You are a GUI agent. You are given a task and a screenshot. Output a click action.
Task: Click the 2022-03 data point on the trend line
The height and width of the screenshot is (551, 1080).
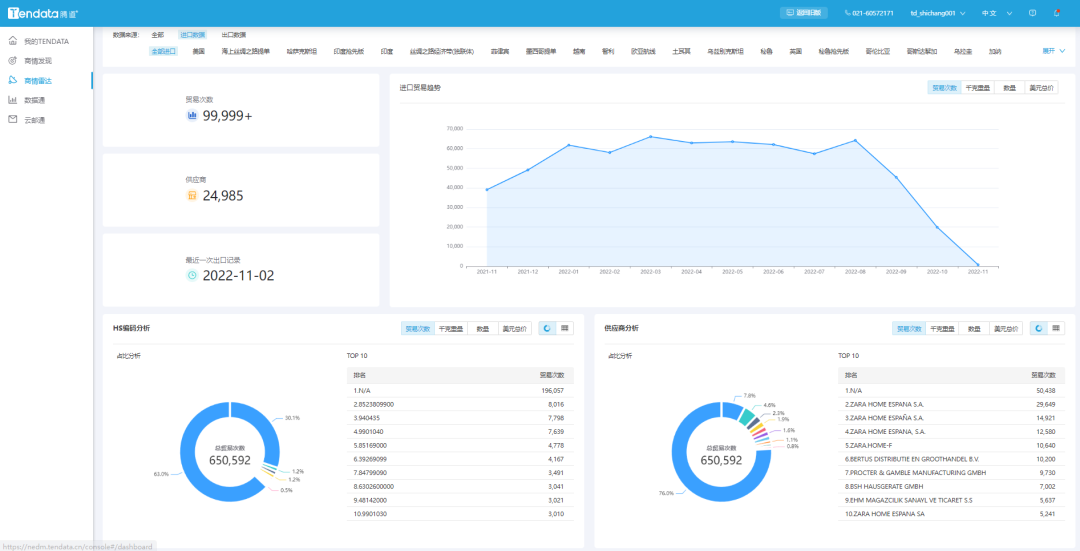(651, 136)
